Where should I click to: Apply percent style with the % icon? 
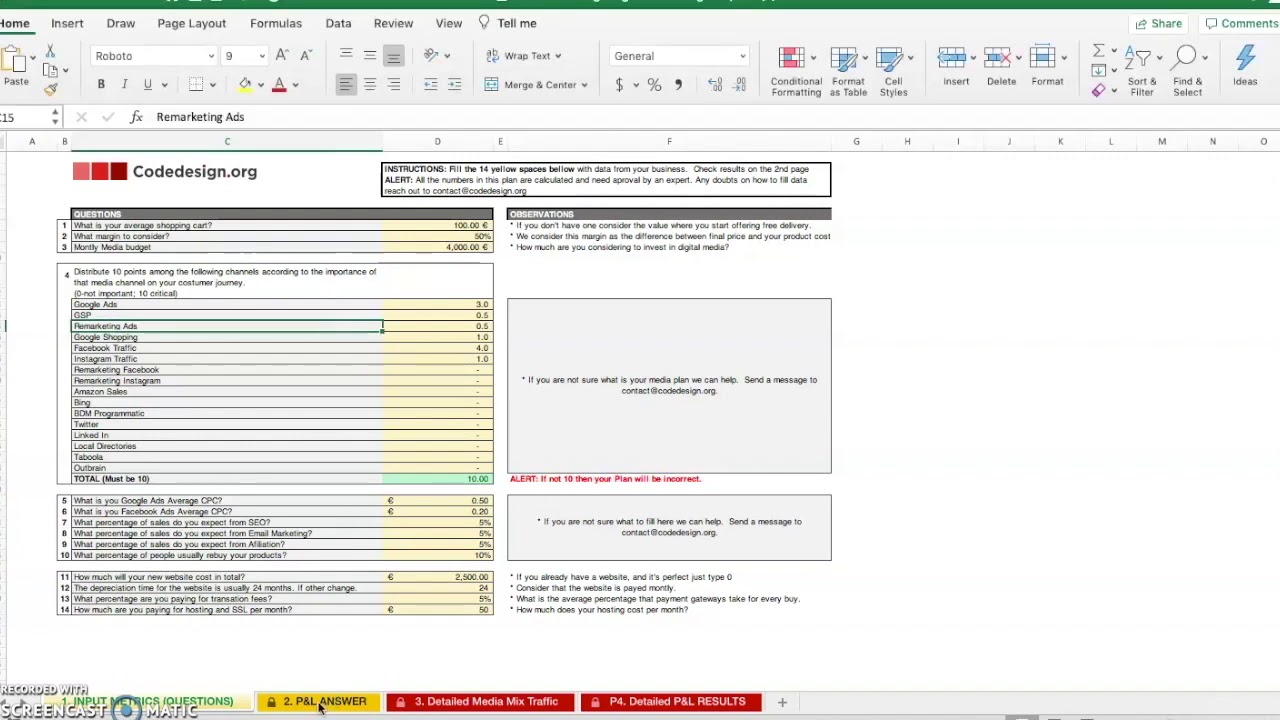click(x=654, y=85)
